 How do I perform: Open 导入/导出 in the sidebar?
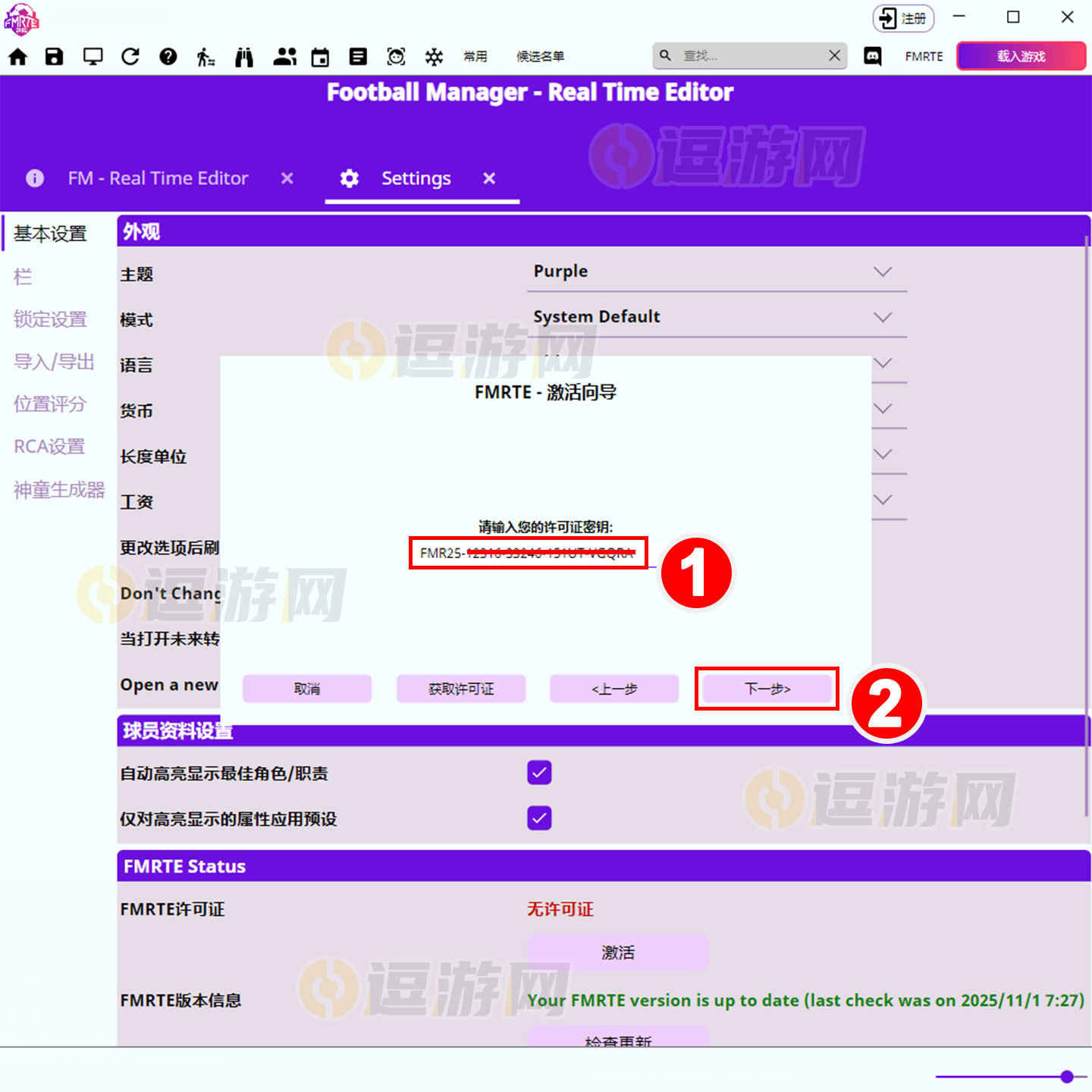point(54,362)
